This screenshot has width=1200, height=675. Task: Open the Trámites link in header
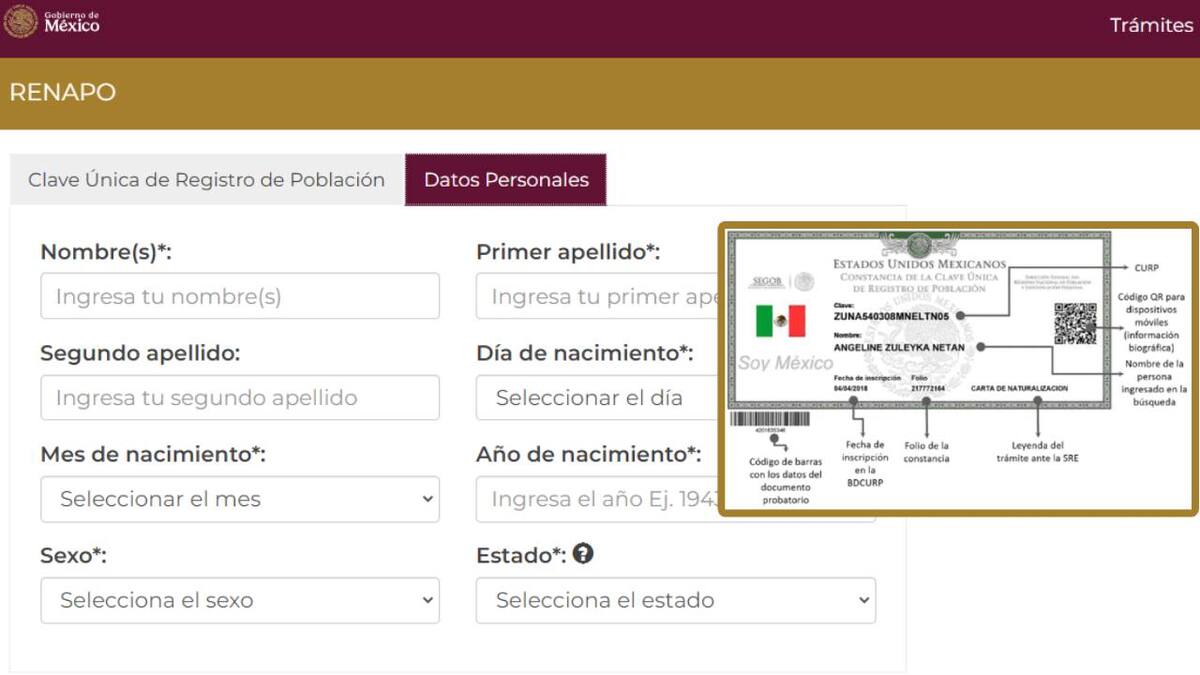pos(1151,25)
